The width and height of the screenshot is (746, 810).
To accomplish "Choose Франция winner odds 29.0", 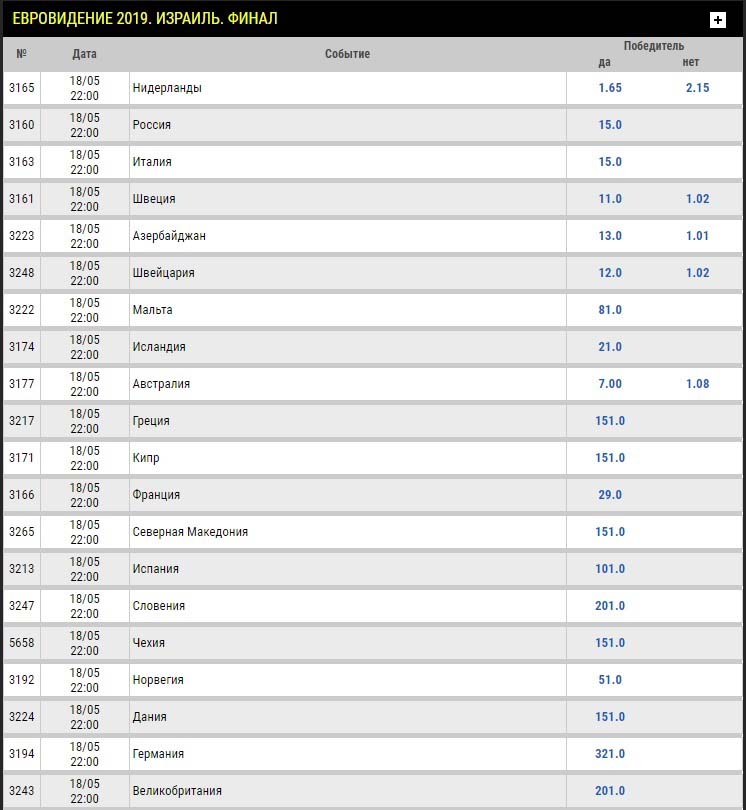I will pyautogui.click(x=610, y=495).
